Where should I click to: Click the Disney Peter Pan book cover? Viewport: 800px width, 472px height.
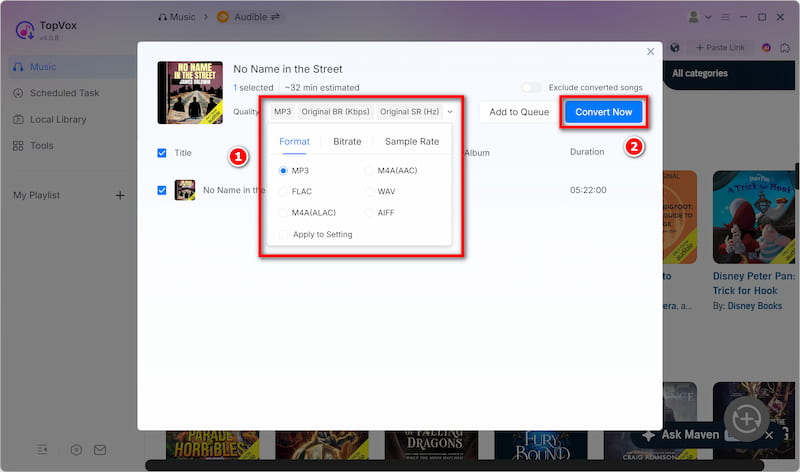click(754, 217)
